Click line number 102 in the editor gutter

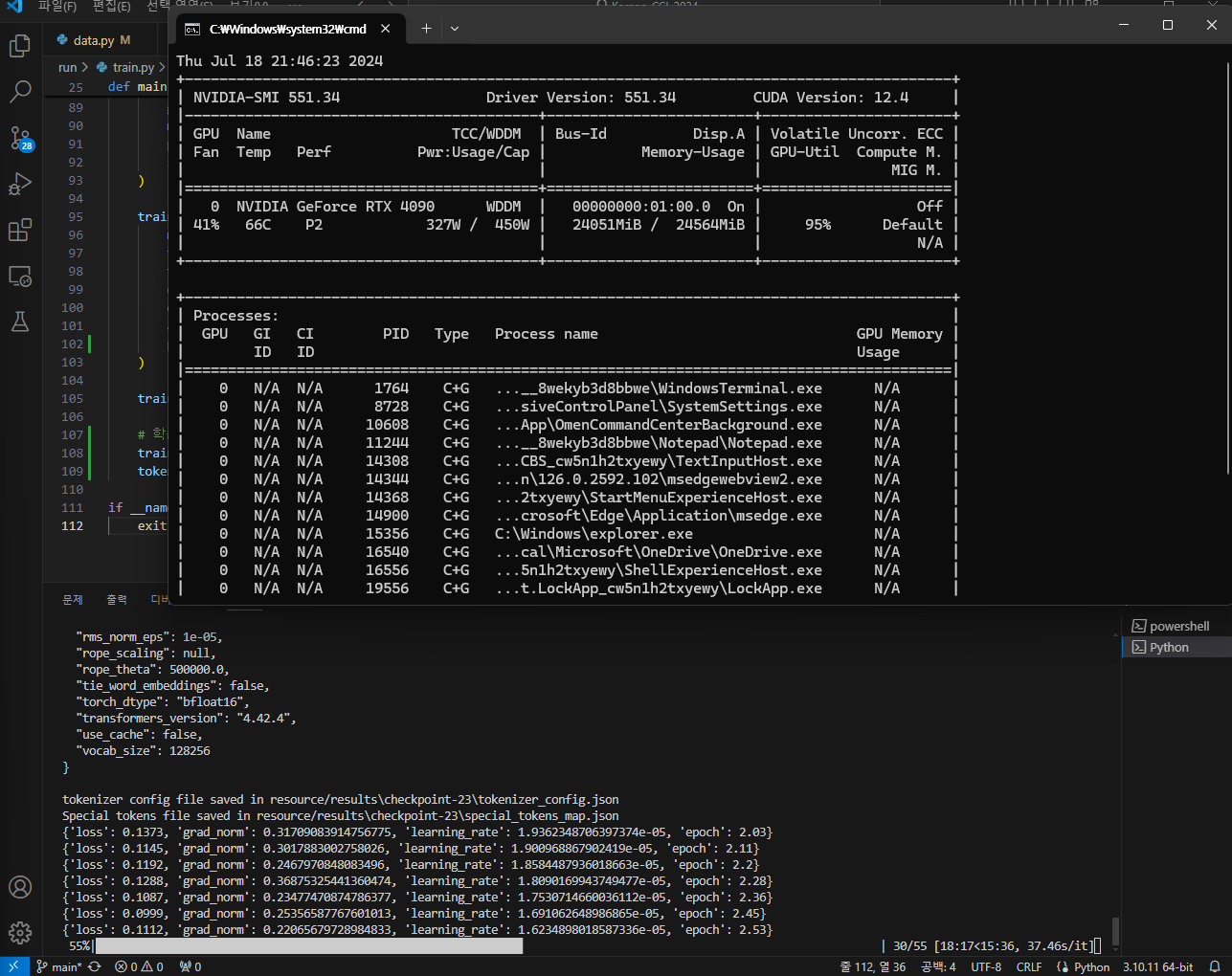[x=73, y=344]
